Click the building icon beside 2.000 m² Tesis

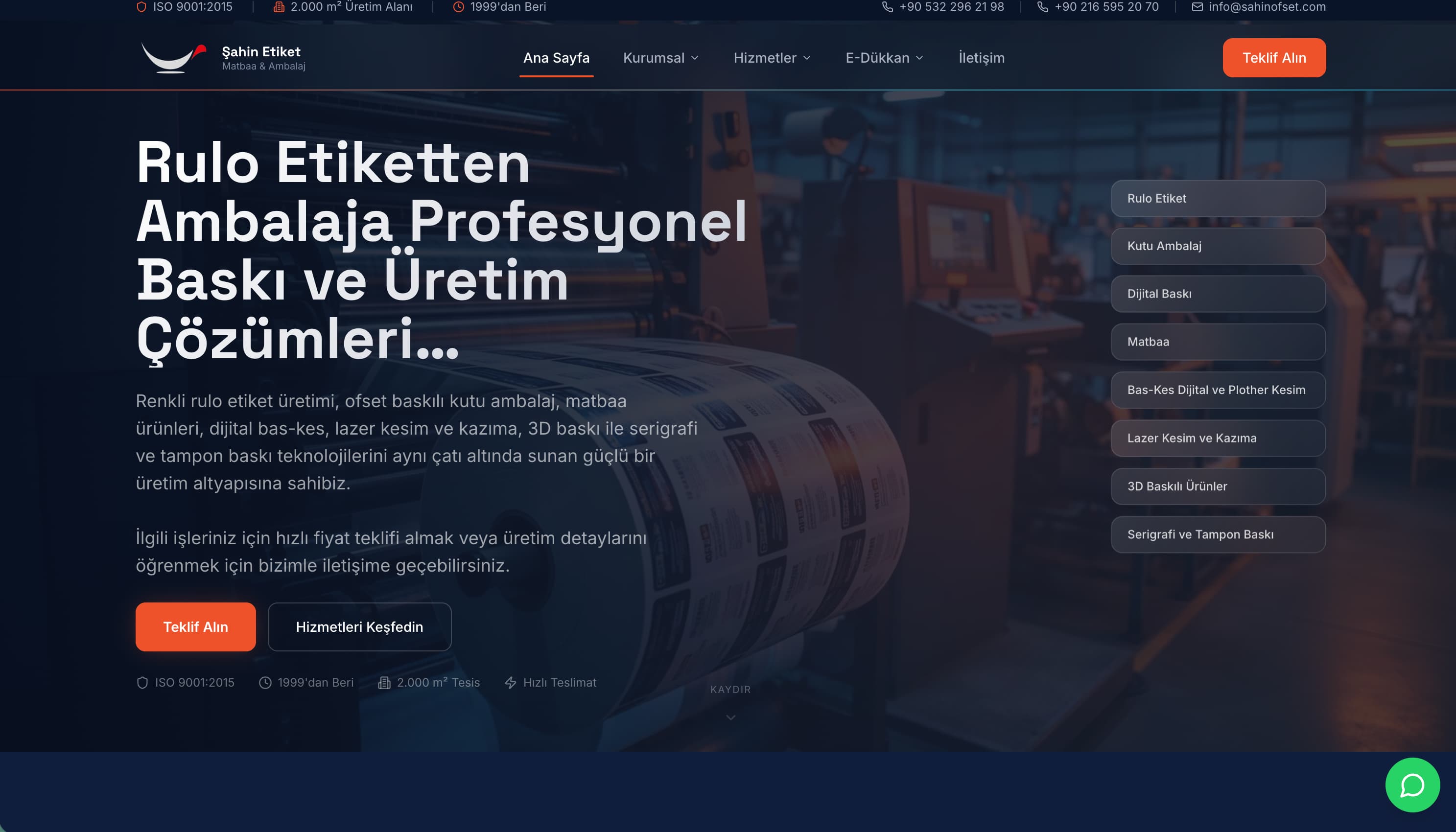tap(384, 682)
